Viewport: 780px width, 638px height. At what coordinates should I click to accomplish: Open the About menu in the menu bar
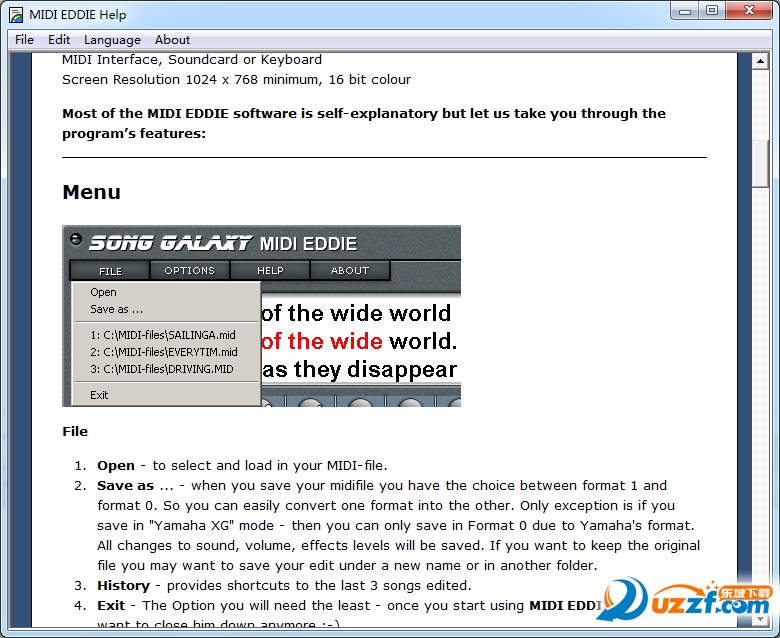click(172, 40)
